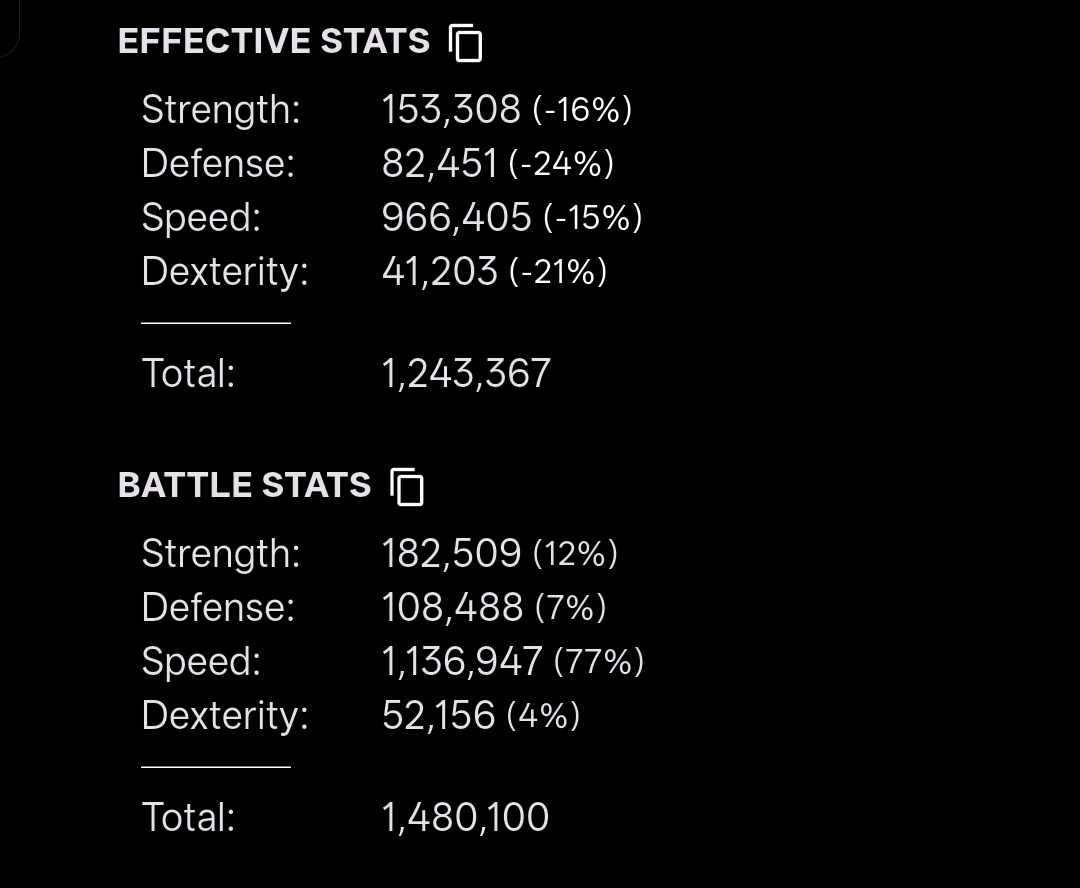Select effective Strength value 153,308
Screen dimensions: 1080x888
(451, 110)
